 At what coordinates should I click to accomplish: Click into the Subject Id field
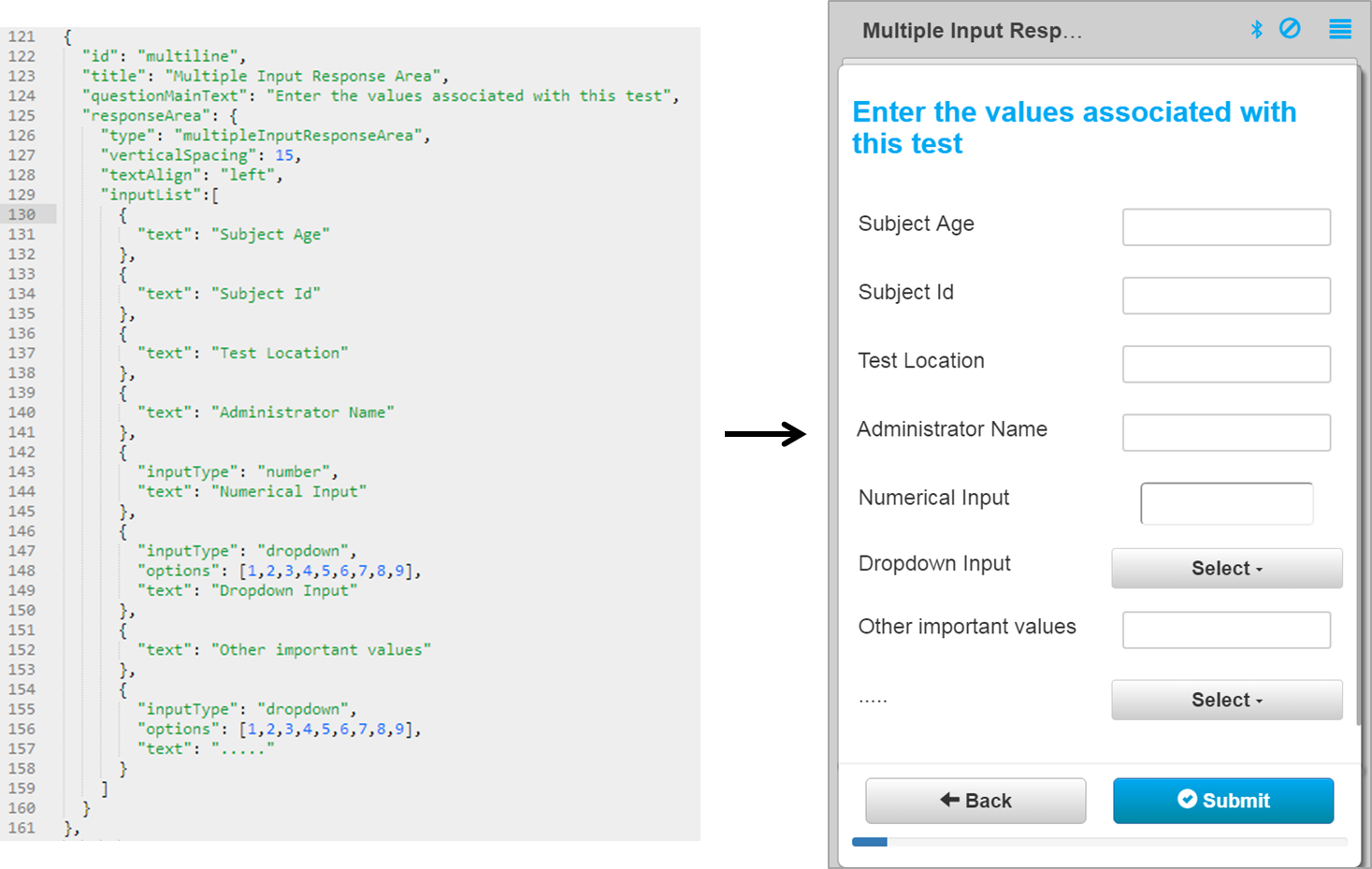coord(1225,296)
